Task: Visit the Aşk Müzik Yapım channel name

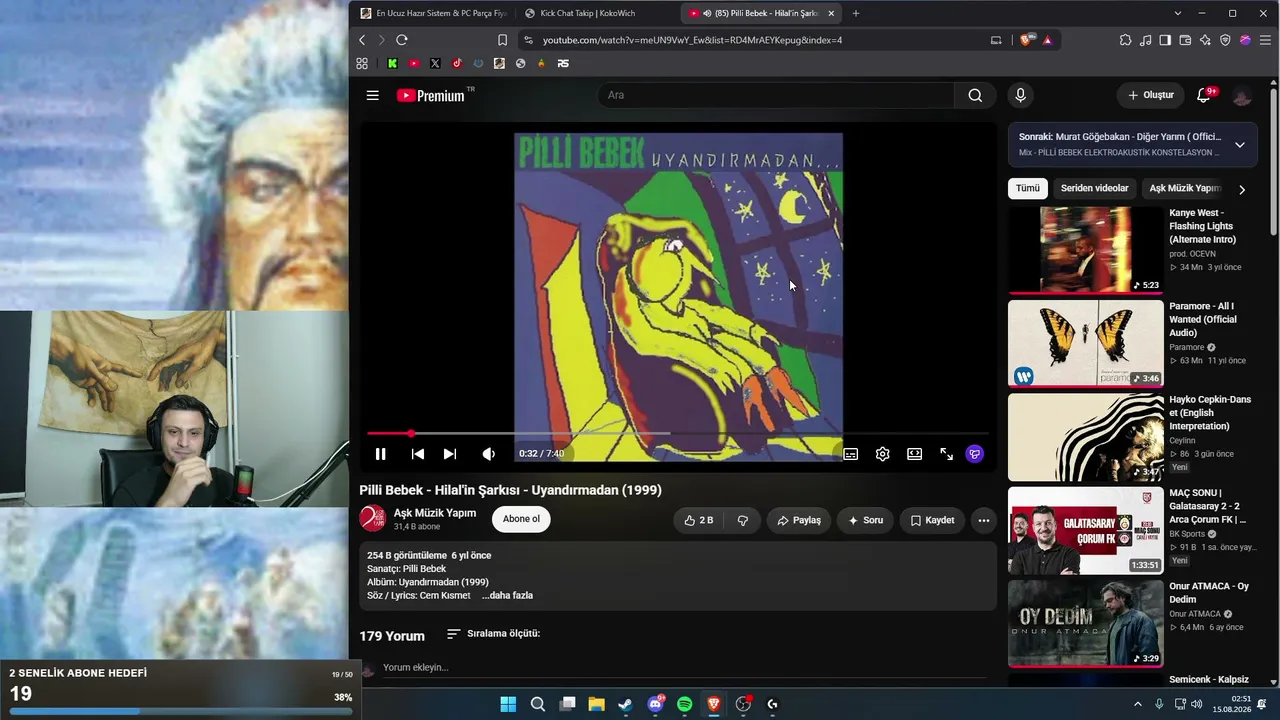Action: point(435,513)
